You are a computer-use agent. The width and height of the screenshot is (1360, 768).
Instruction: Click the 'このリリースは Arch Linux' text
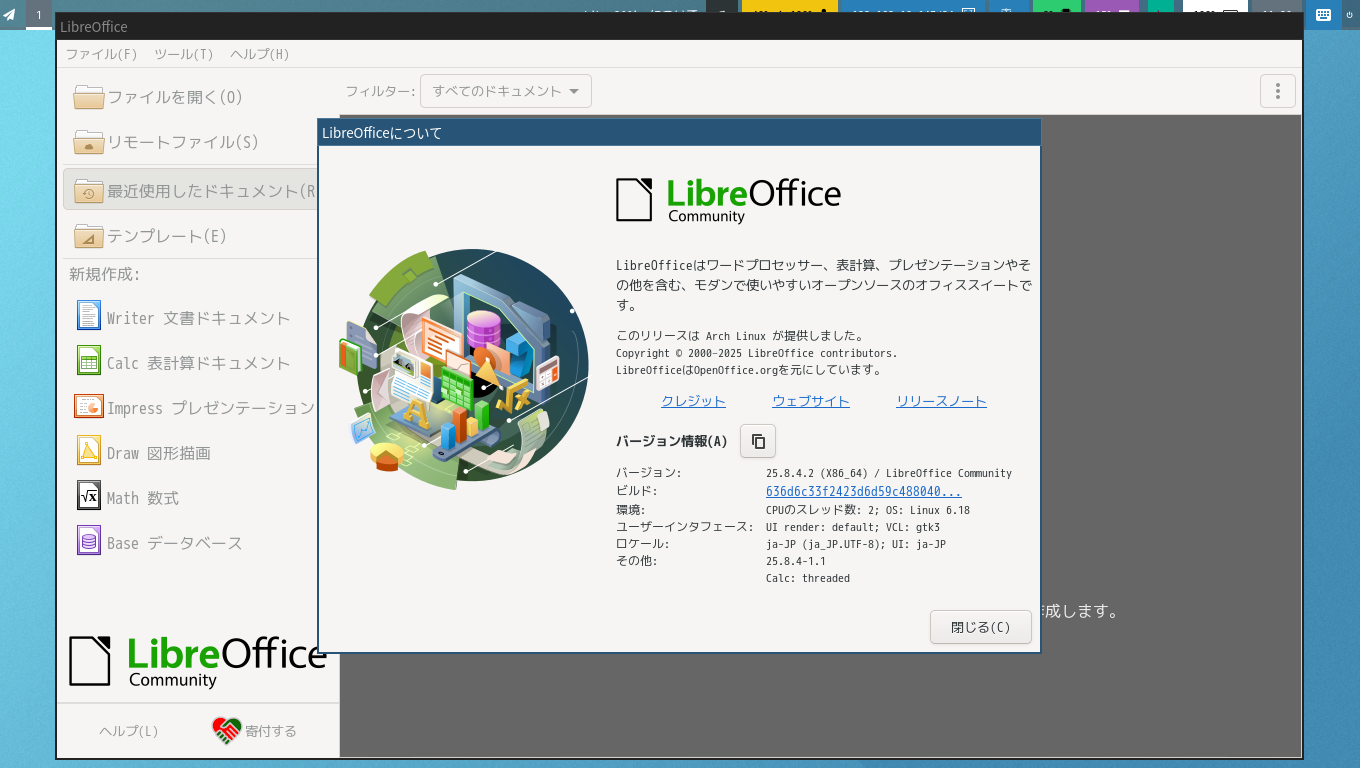[740, 336]
